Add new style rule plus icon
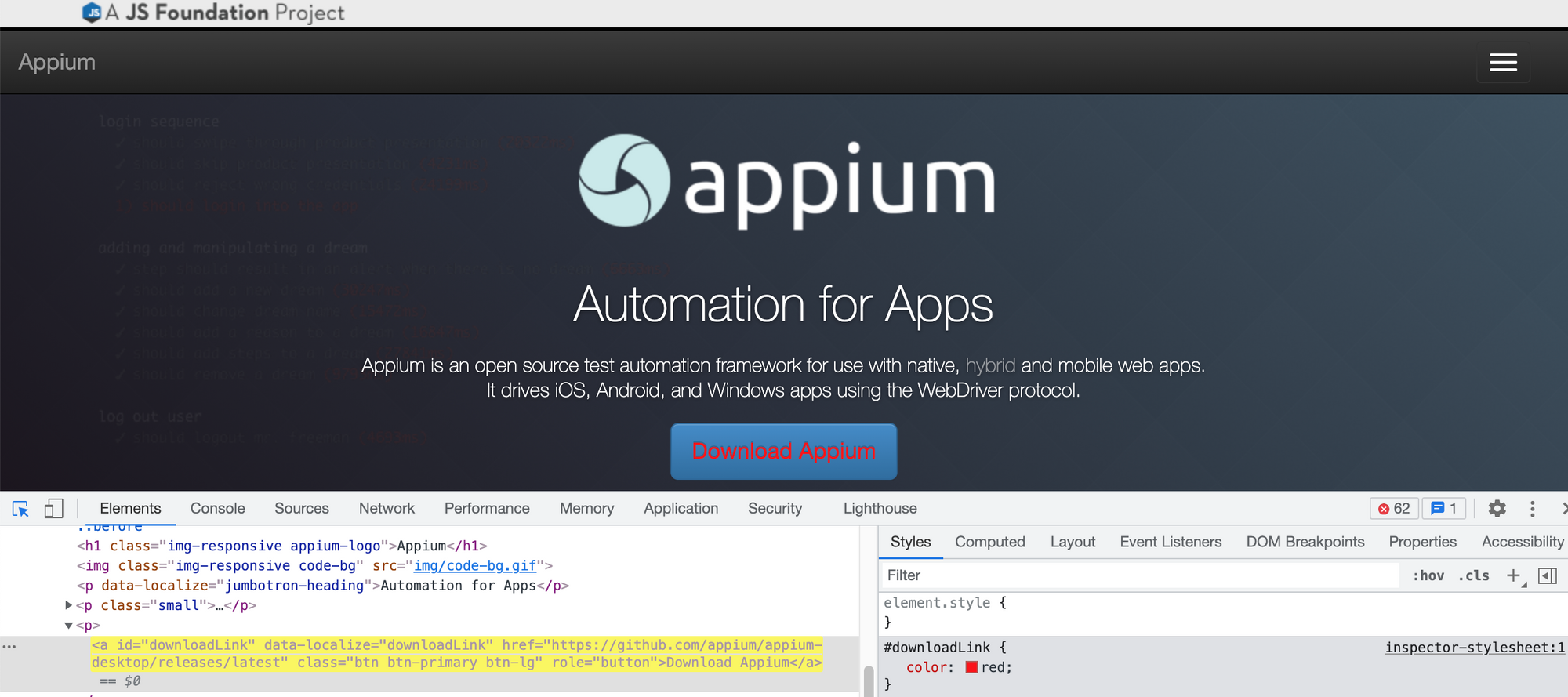Image resolution: width=1568 pixels, height=697 pixels. [x=1515, y=576]
